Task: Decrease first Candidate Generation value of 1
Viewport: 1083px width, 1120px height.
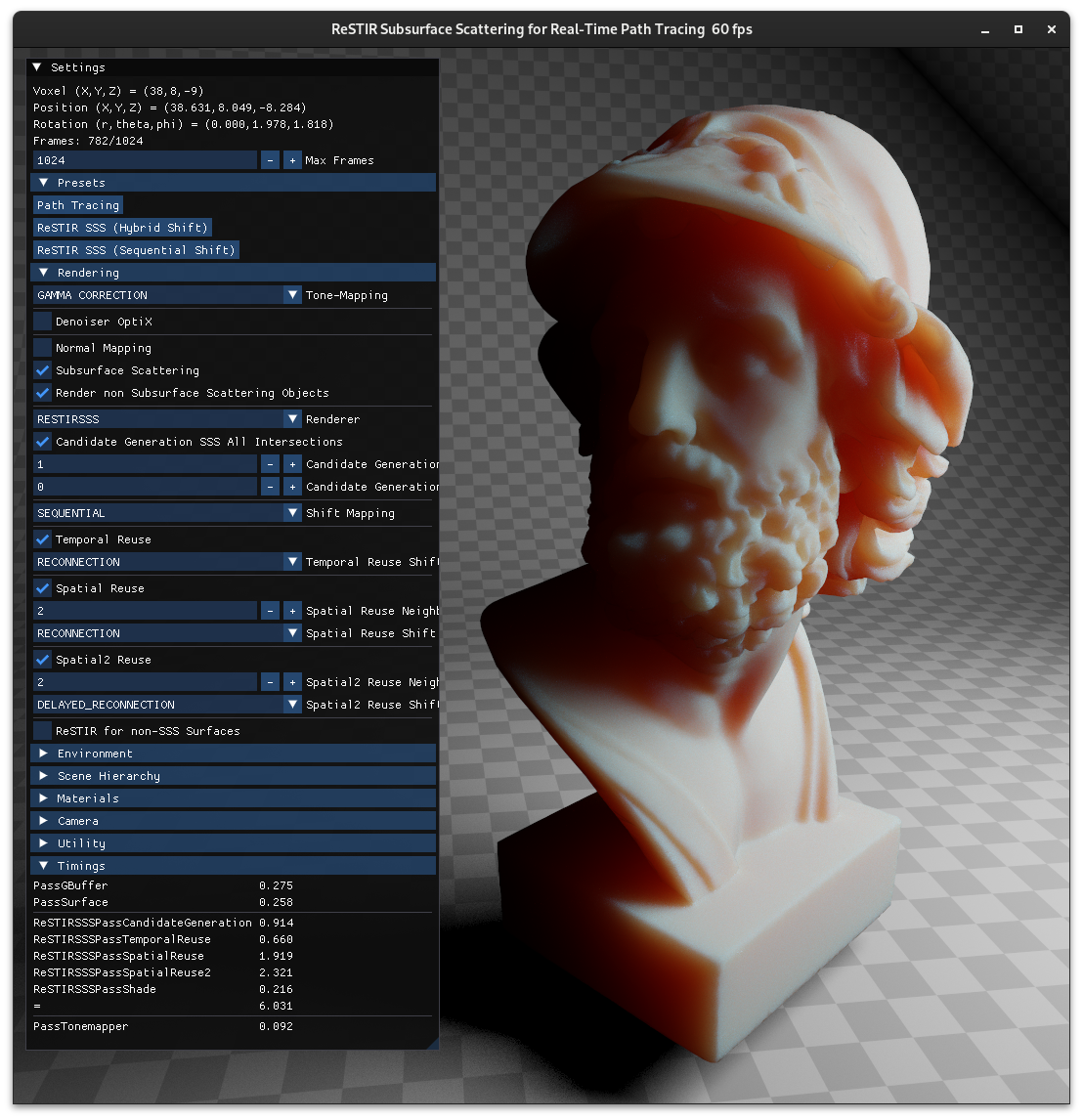Action: point(270,464)
